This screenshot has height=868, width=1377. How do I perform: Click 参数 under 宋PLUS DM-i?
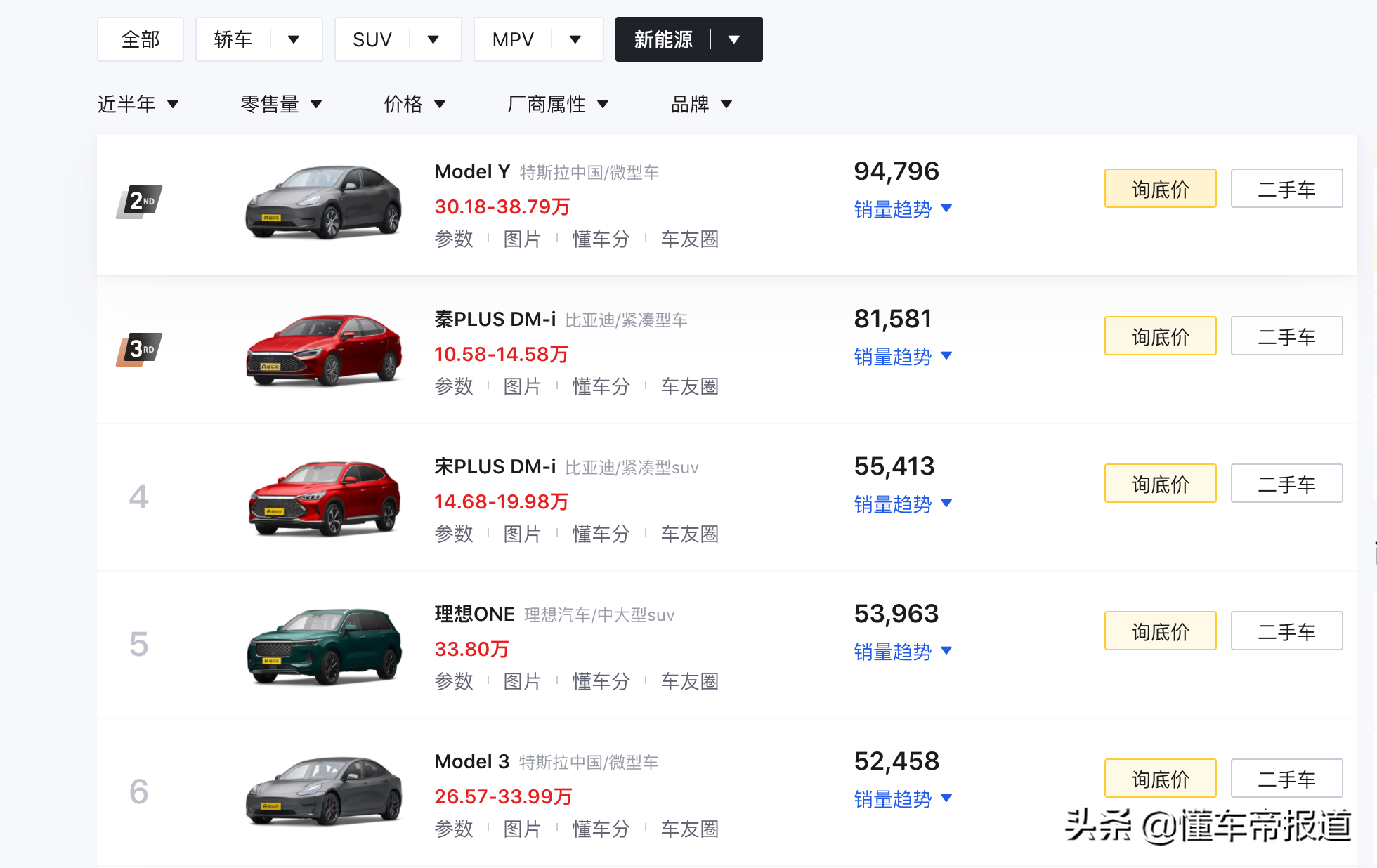coord(454,534)
